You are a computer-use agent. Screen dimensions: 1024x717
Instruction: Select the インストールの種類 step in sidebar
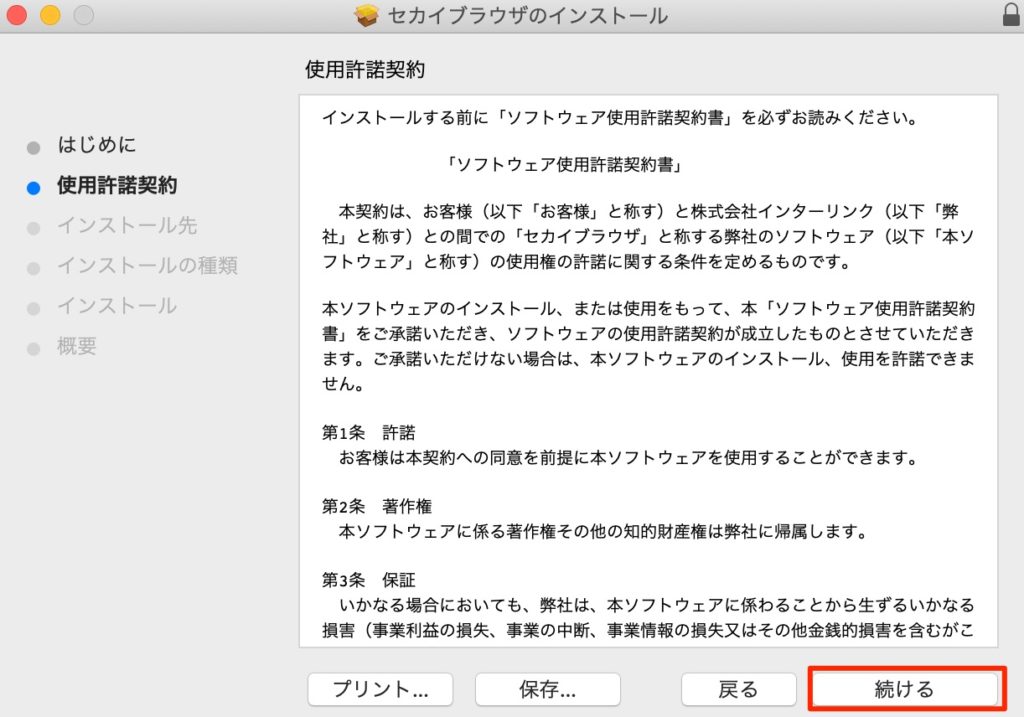coord(148,266)
